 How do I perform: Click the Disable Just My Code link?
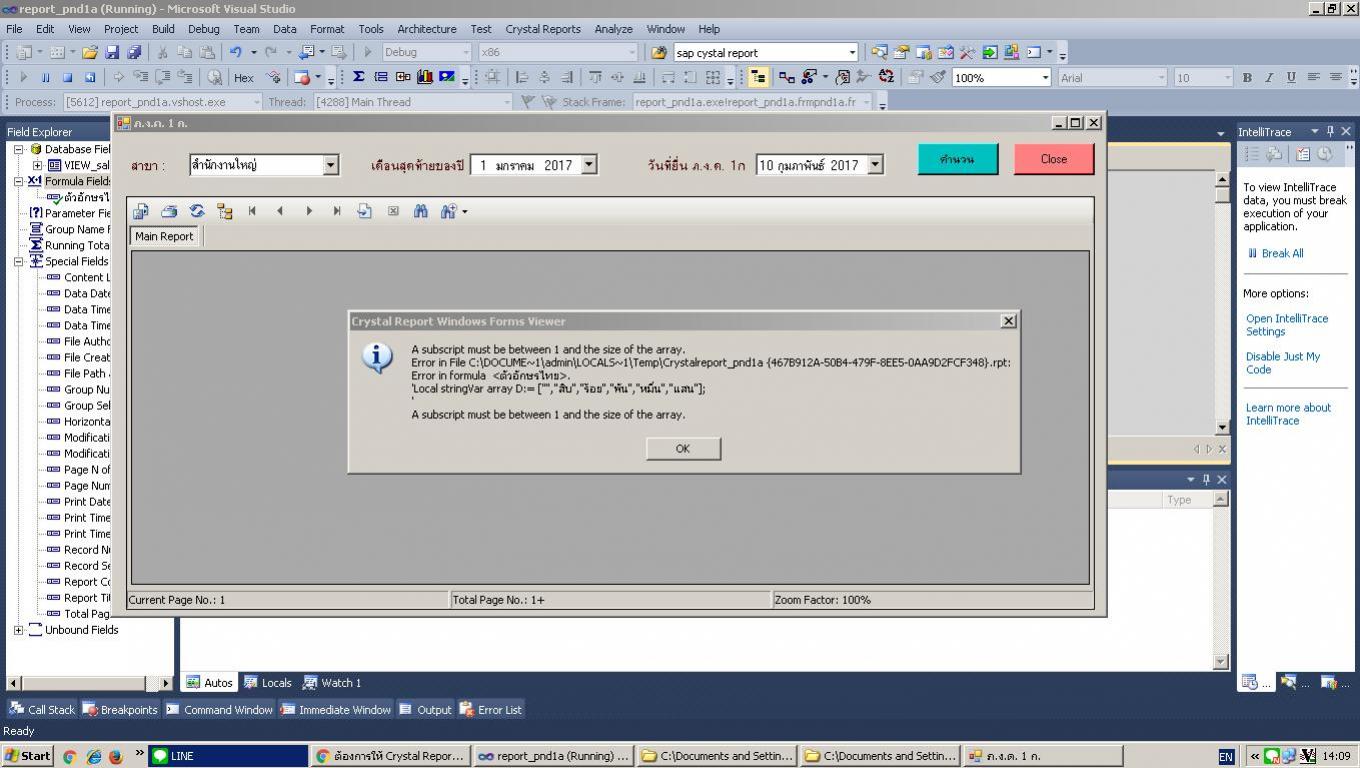pos(1283,363)
